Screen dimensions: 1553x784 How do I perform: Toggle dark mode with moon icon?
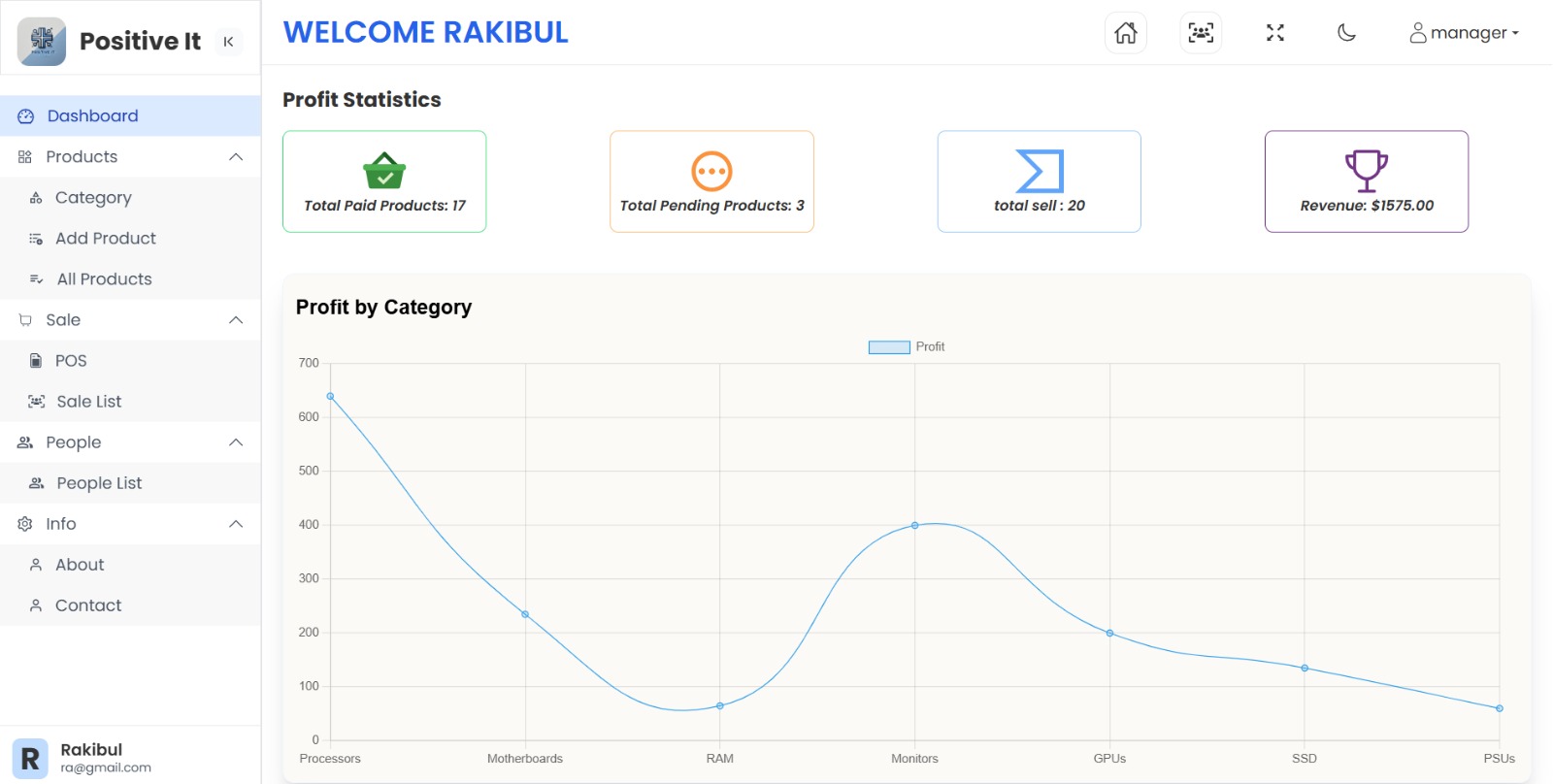tap(1346, 33)
